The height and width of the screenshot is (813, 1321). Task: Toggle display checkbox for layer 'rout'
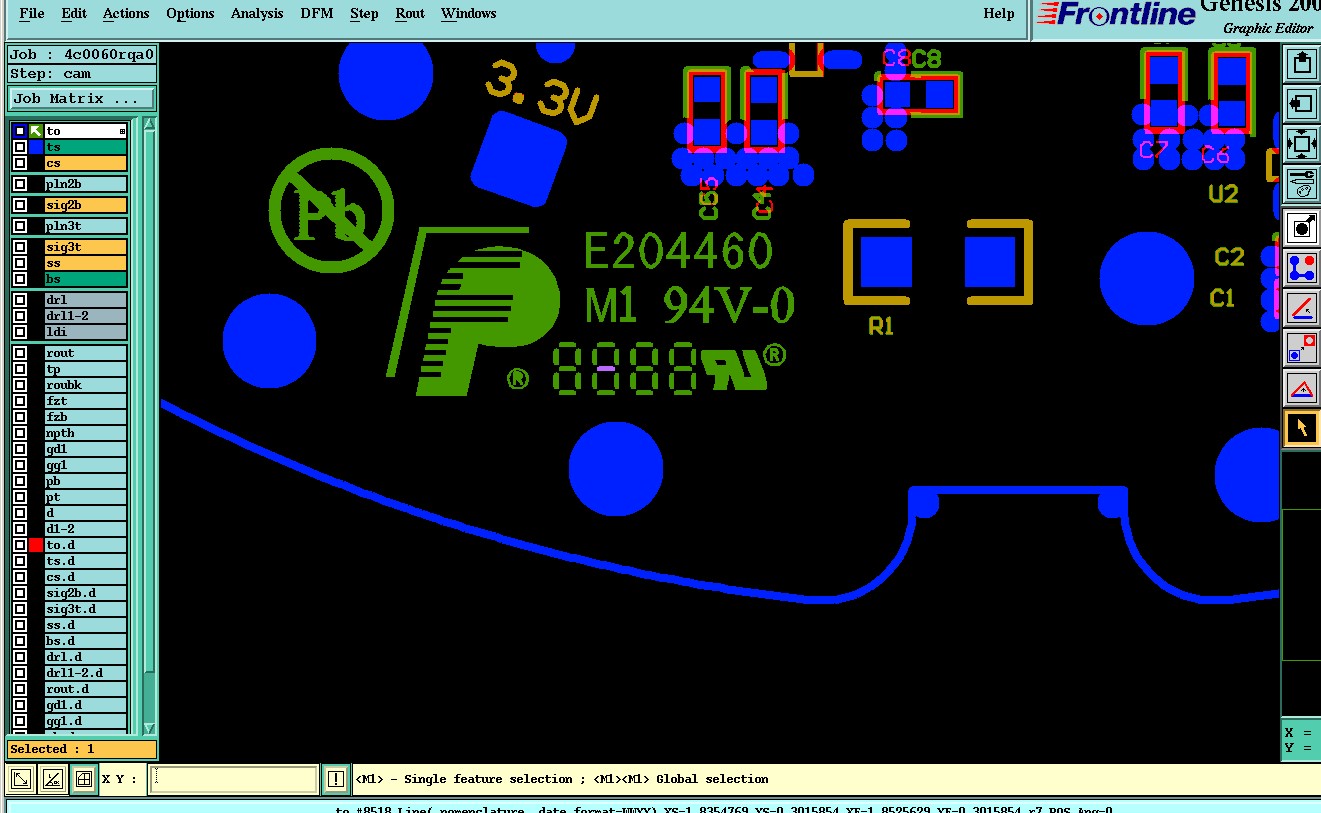point(19,353)
